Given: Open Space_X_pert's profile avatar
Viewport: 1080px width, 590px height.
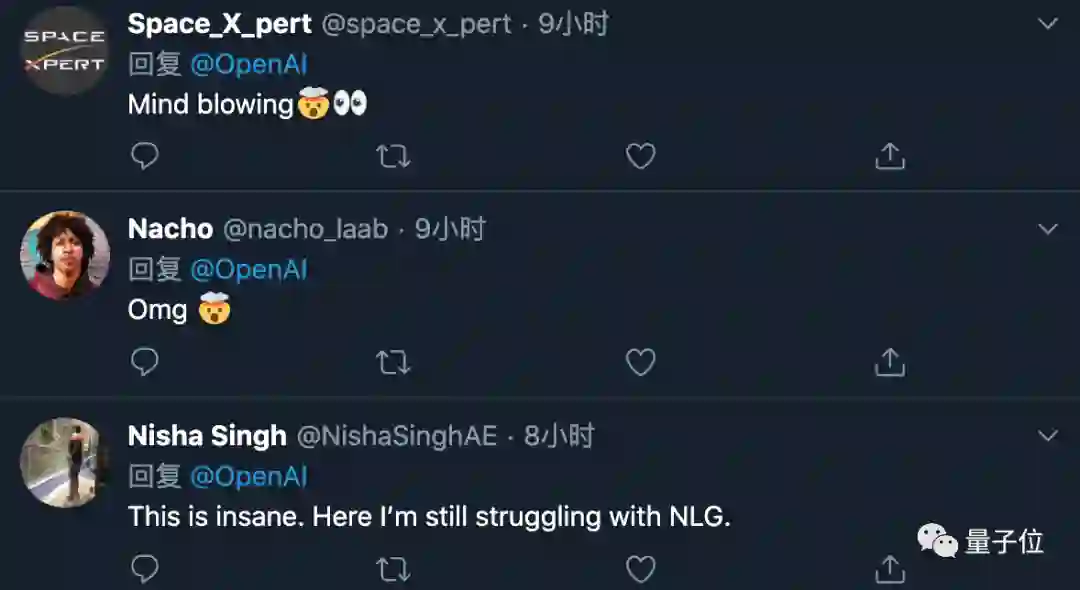Looking at the screenshot, I should (65, 50).
